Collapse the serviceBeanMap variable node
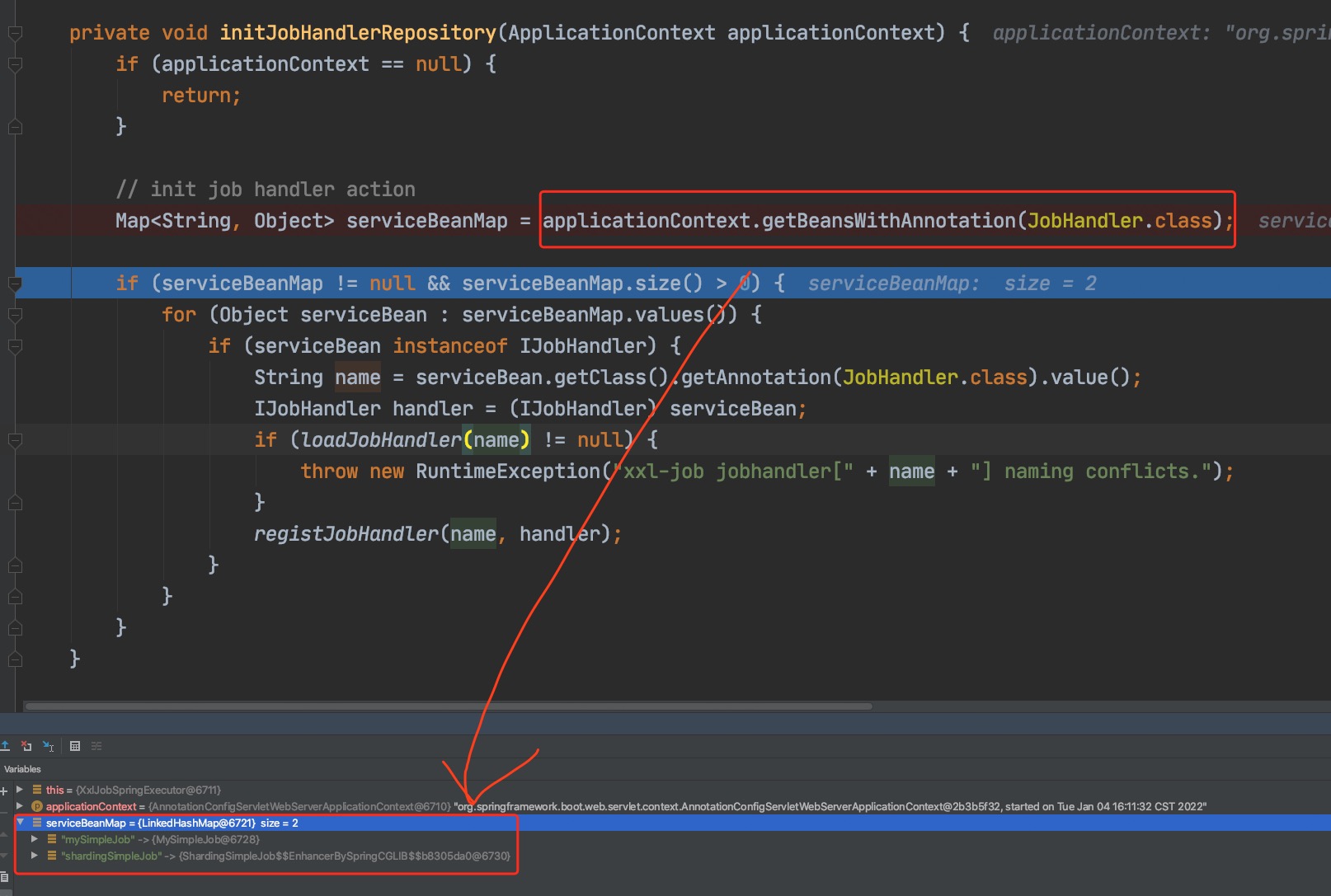This screenshot has height=896, width=1331. click(21, 823)
